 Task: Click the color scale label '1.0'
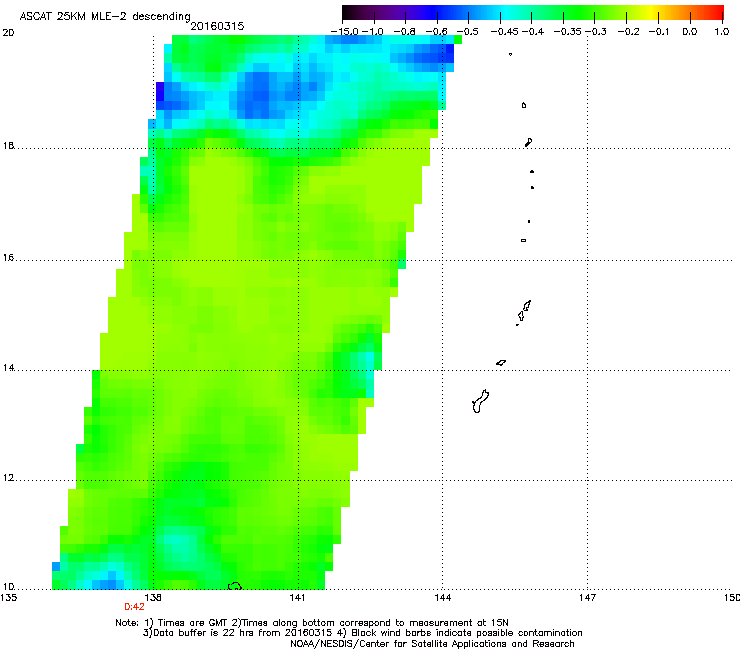click(x=722, y=32)
